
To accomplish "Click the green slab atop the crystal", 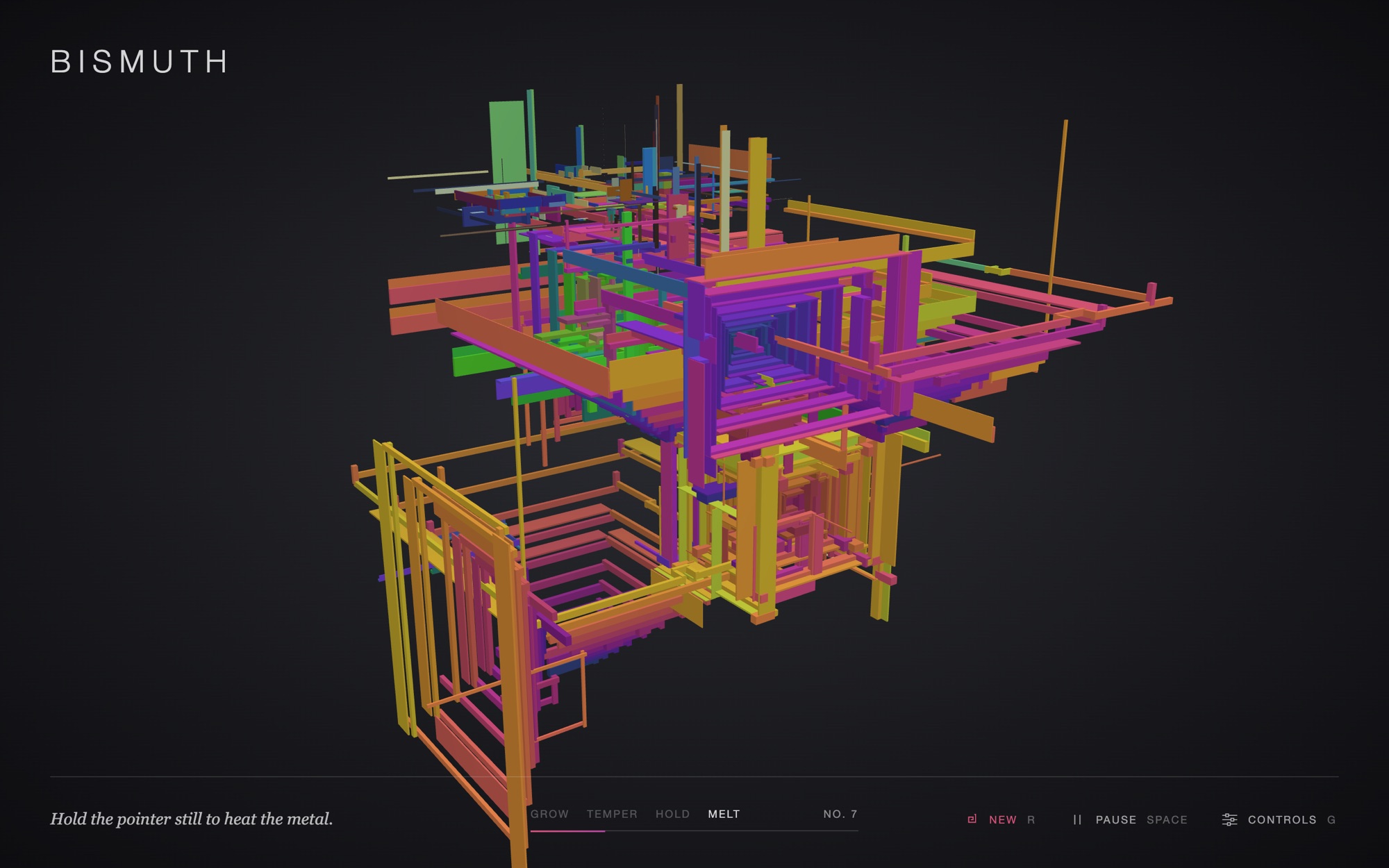I will [x=508, y=142].
